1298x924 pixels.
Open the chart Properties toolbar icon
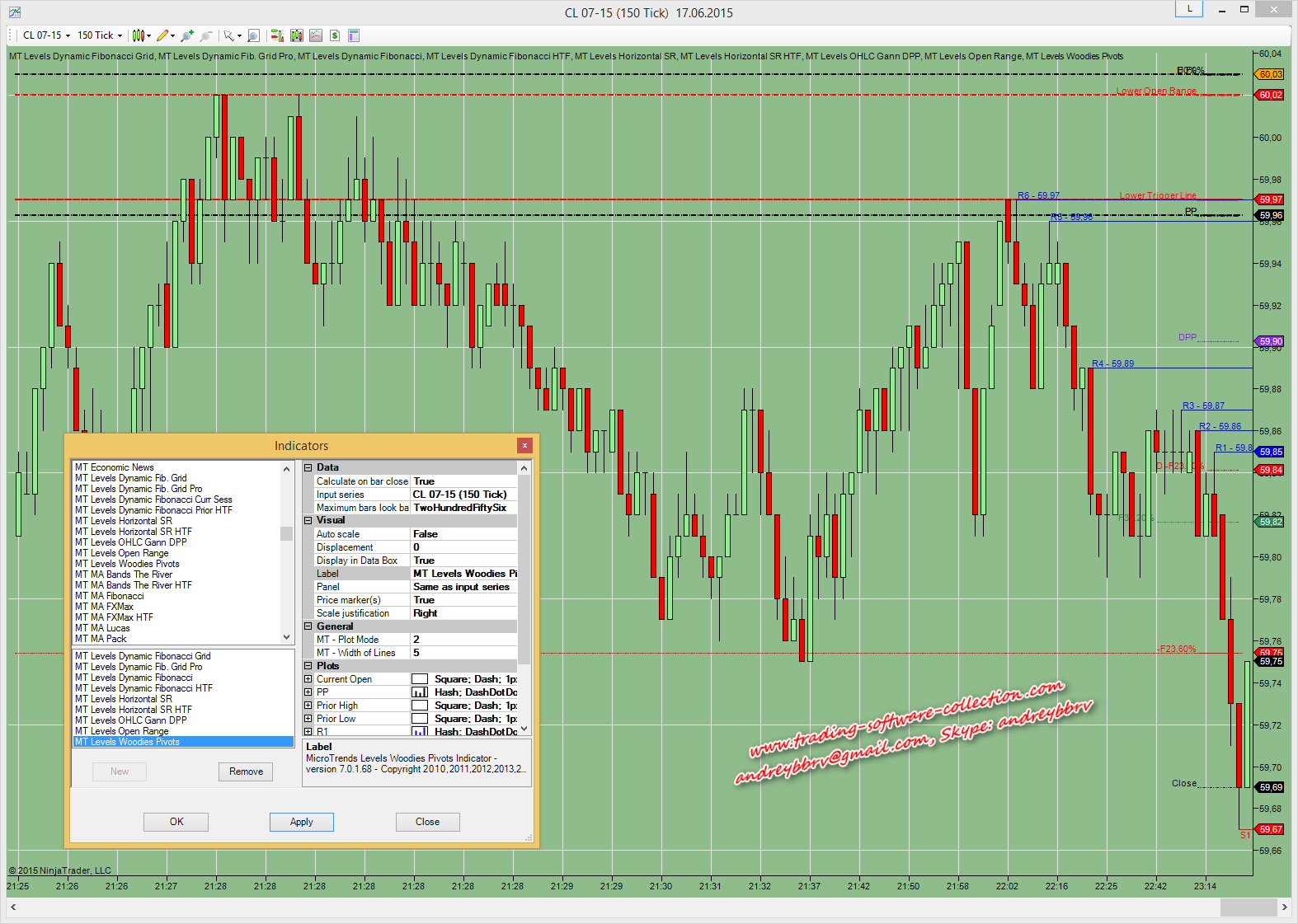(354, 35)
